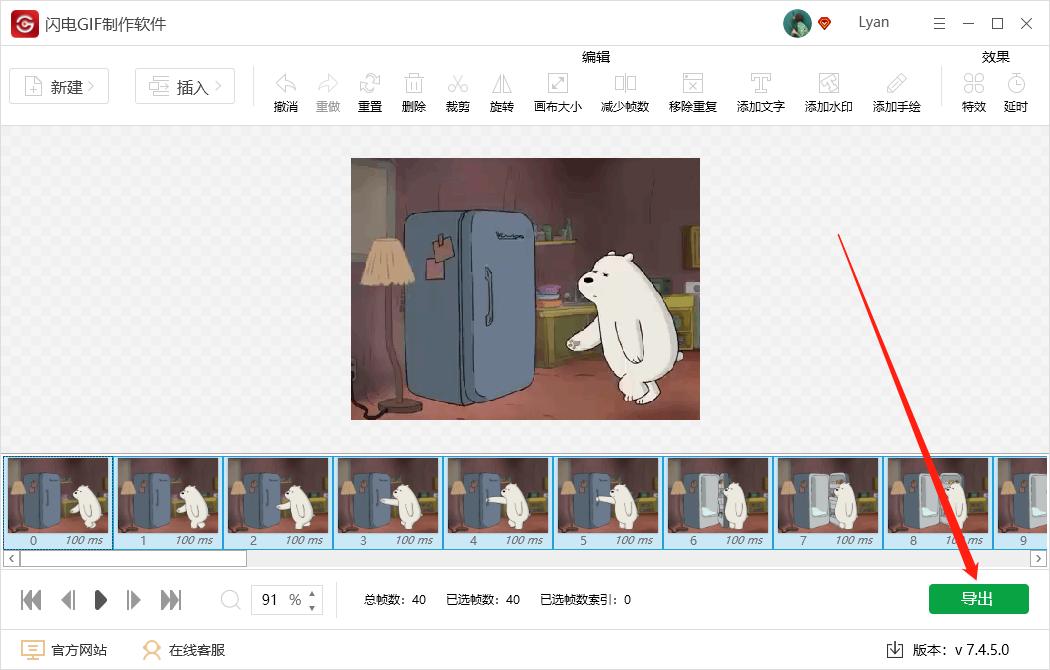
Task: Open the 裁剪 (crop) tool
Action: tap(457, 90)
